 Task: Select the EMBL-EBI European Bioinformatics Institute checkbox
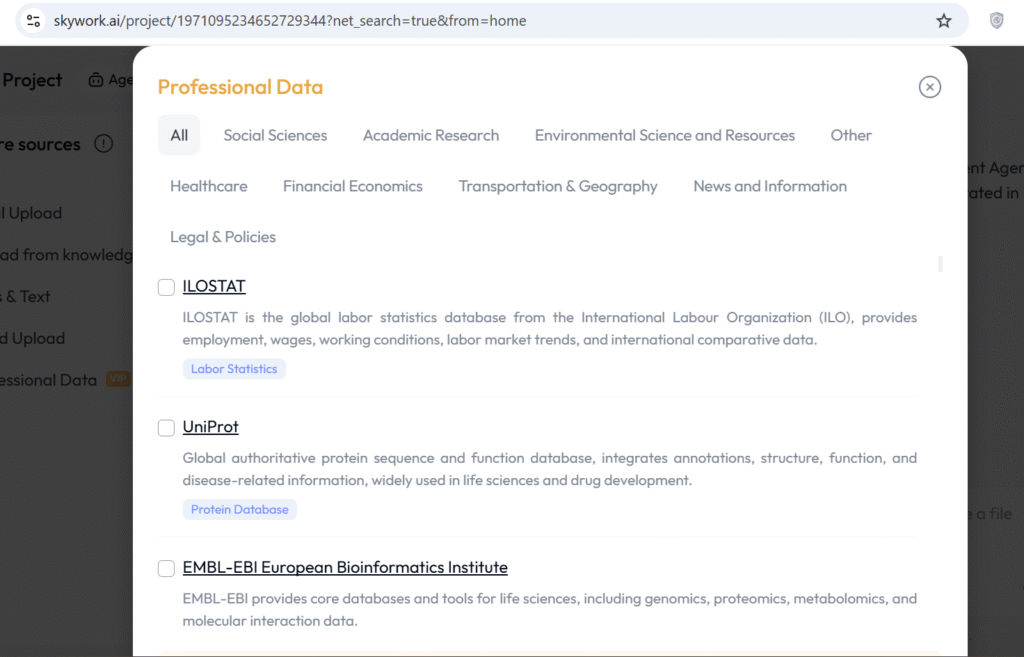pyautogui.click(x=166, y=568)
